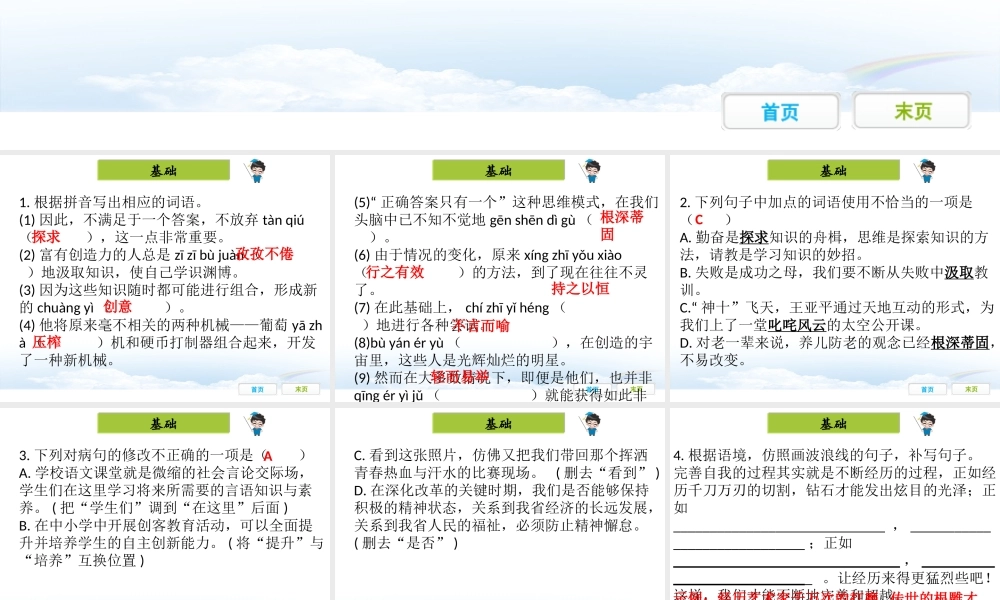1000x600 pixels.
Task: Click the mascot icon on question 4 slide
Action: pos(925,423)
